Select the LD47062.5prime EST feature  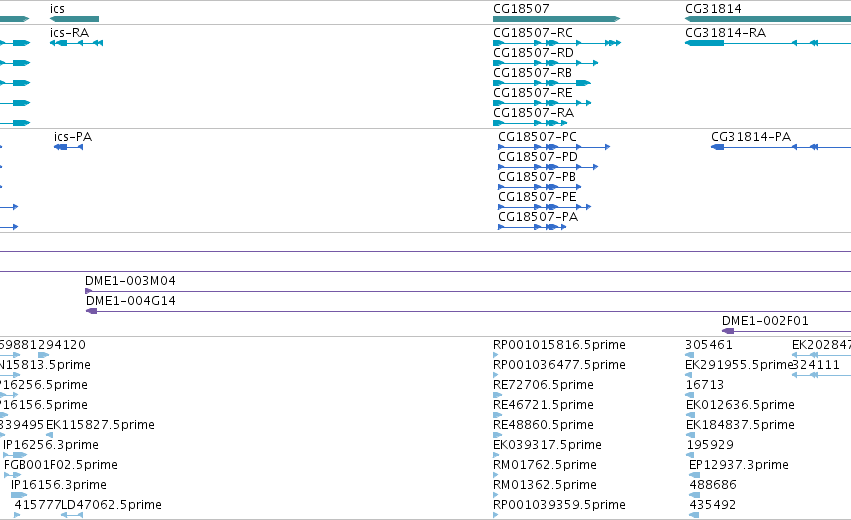[x=72, y=515]
